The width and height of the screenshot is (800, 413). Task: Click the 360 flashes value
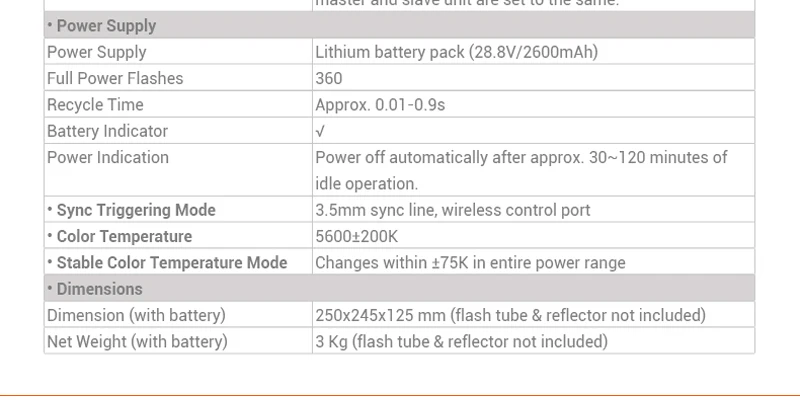click(329, 78)
